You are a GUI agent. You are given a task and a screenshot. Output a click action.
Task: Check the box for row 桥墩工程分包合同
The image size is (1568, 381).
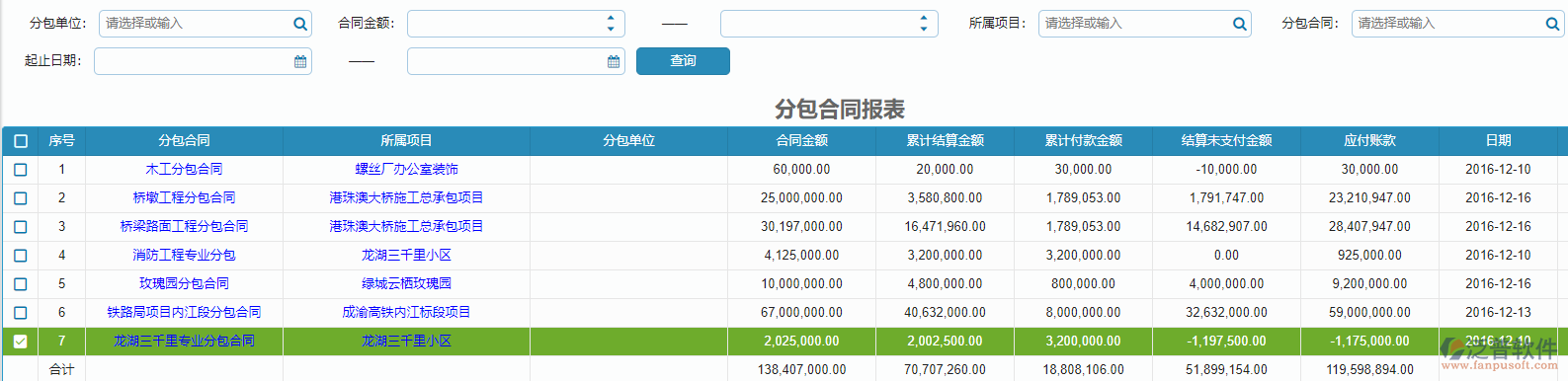[x=21, y=198]
